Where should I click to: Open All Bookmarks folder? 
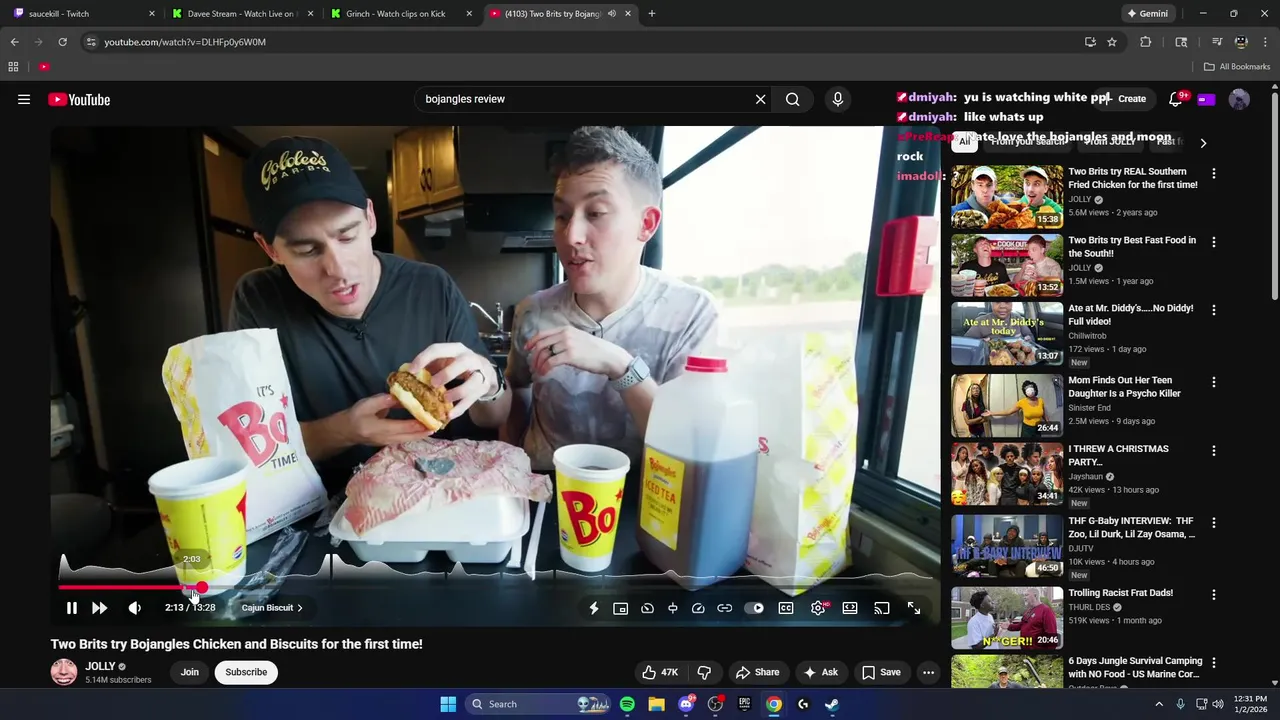(x=1237, y=67)
